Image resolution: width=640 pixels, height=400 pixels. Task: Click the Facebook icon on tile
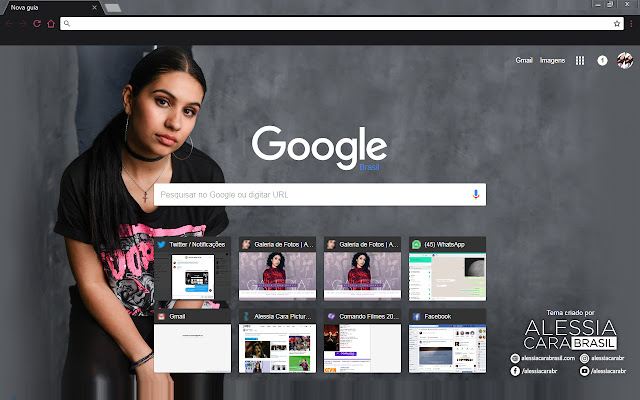(416, 316)
